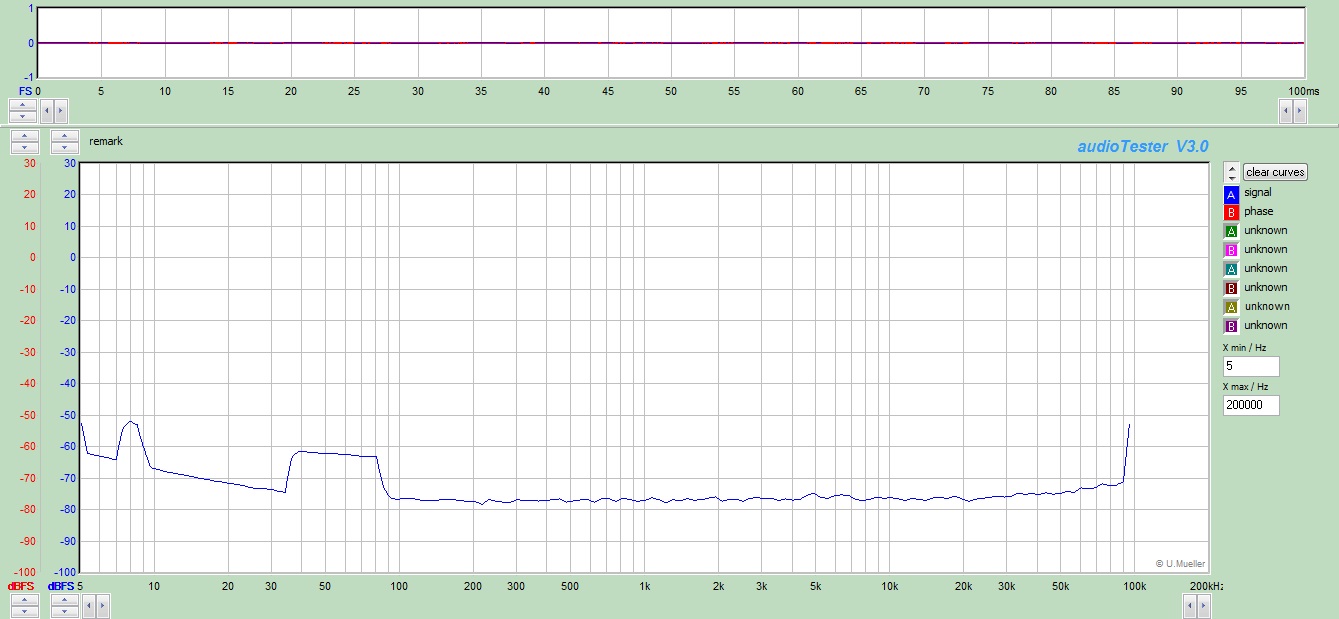Click the X max / Hz input field
The height and width of the screenshot is (619, 1339).
coord(1250,405)
